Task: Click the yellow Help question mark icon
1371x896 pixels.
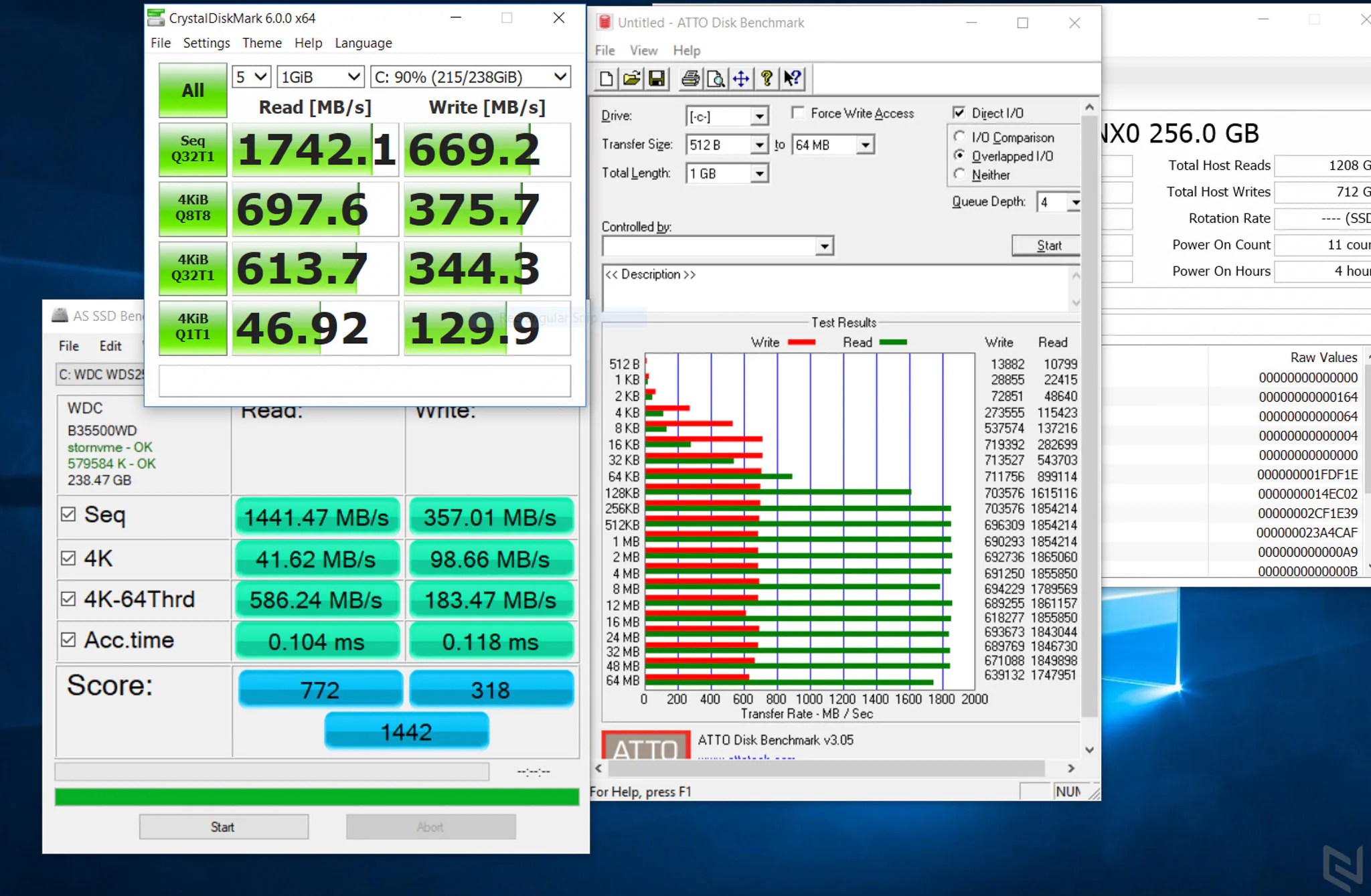Action: tap(767, 79)
